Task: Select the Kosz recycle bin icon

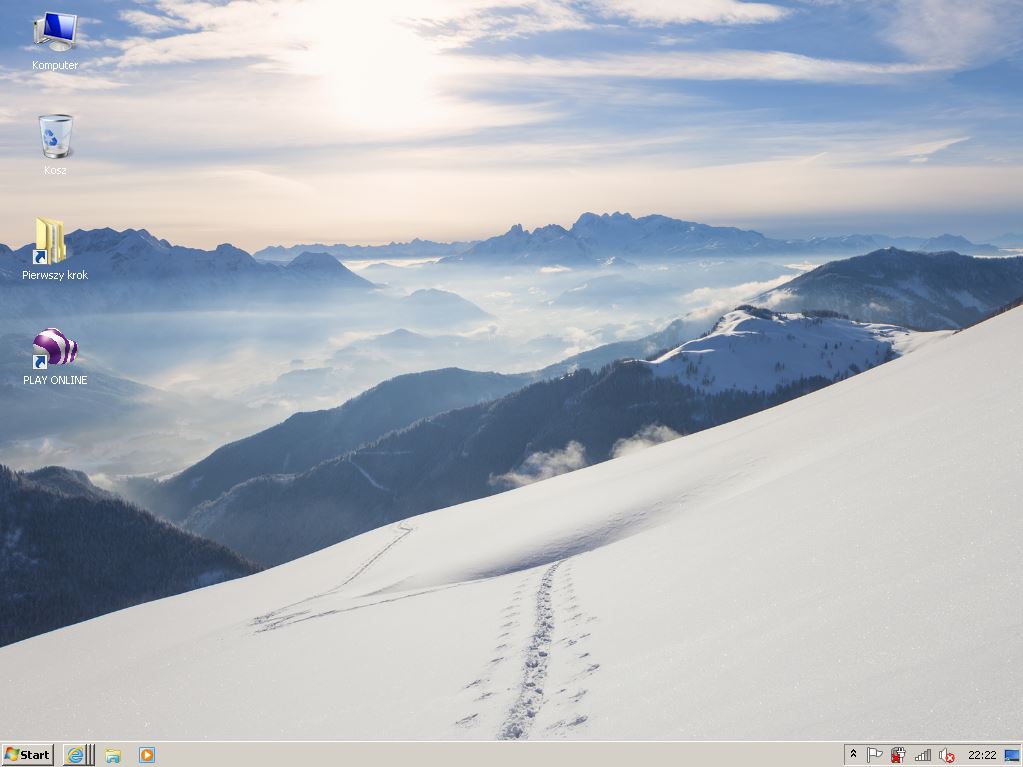Action: (x=55, y=144)
